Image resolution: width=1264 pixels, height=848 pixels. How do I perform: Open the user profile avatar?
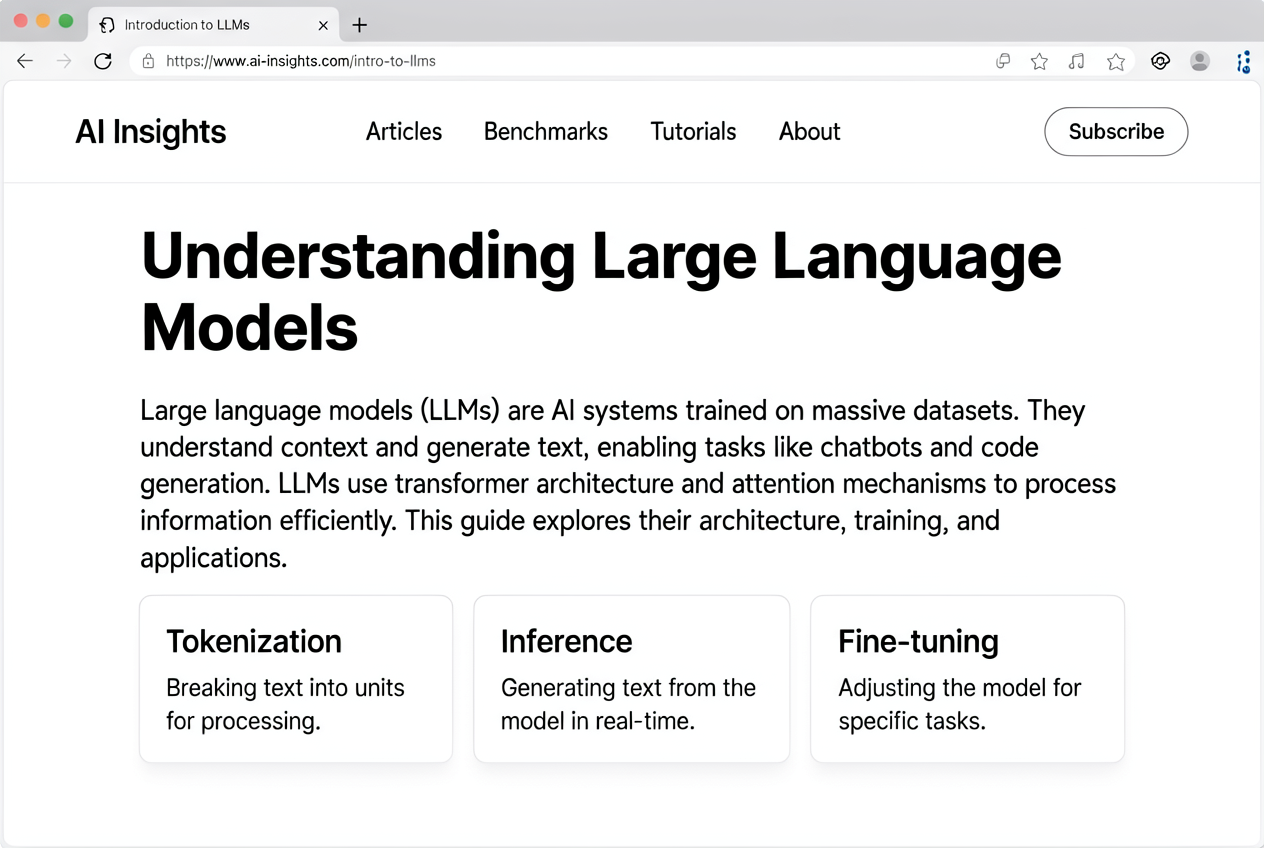point(1200,61)
